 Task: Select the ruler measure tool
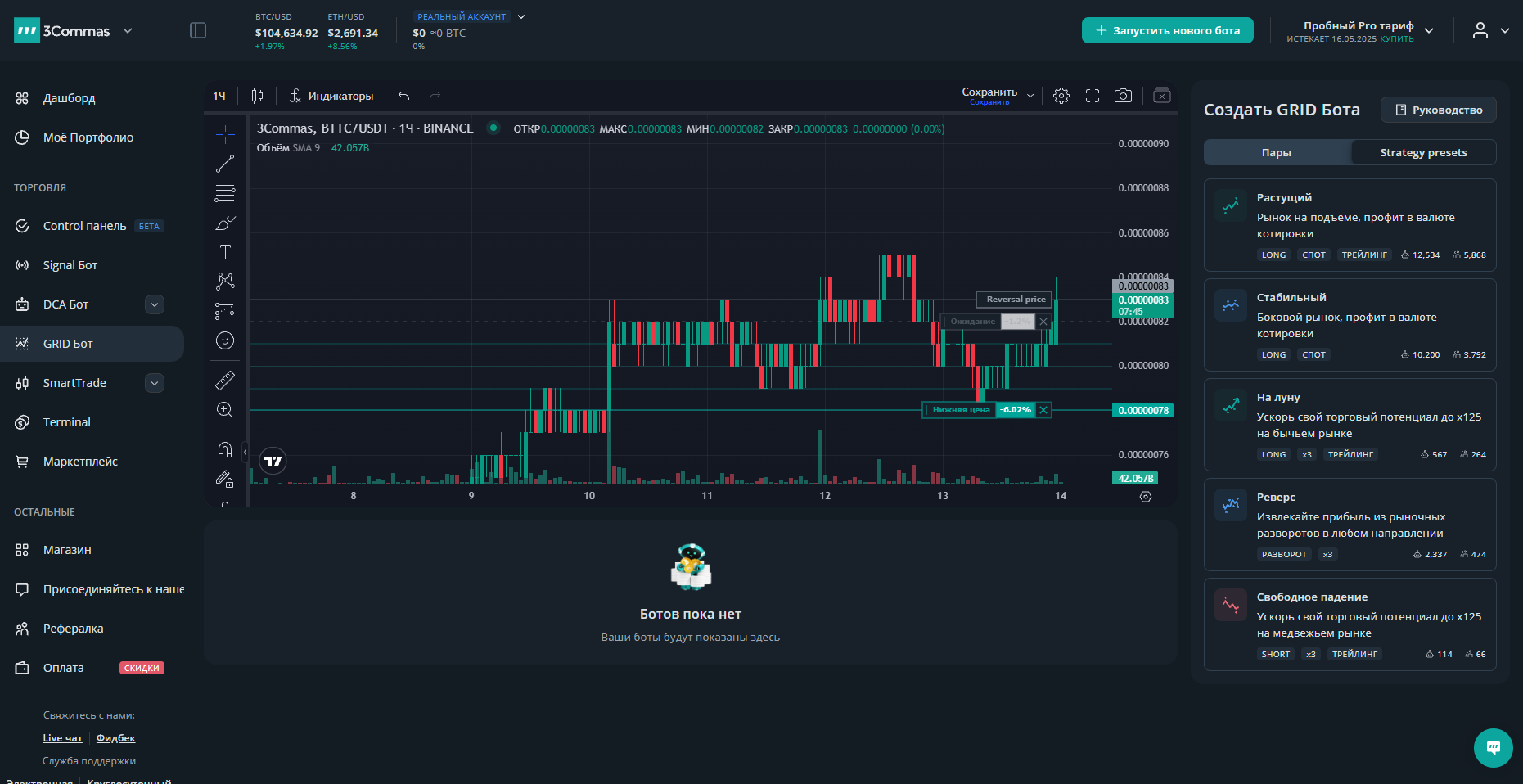coord(225,380)
